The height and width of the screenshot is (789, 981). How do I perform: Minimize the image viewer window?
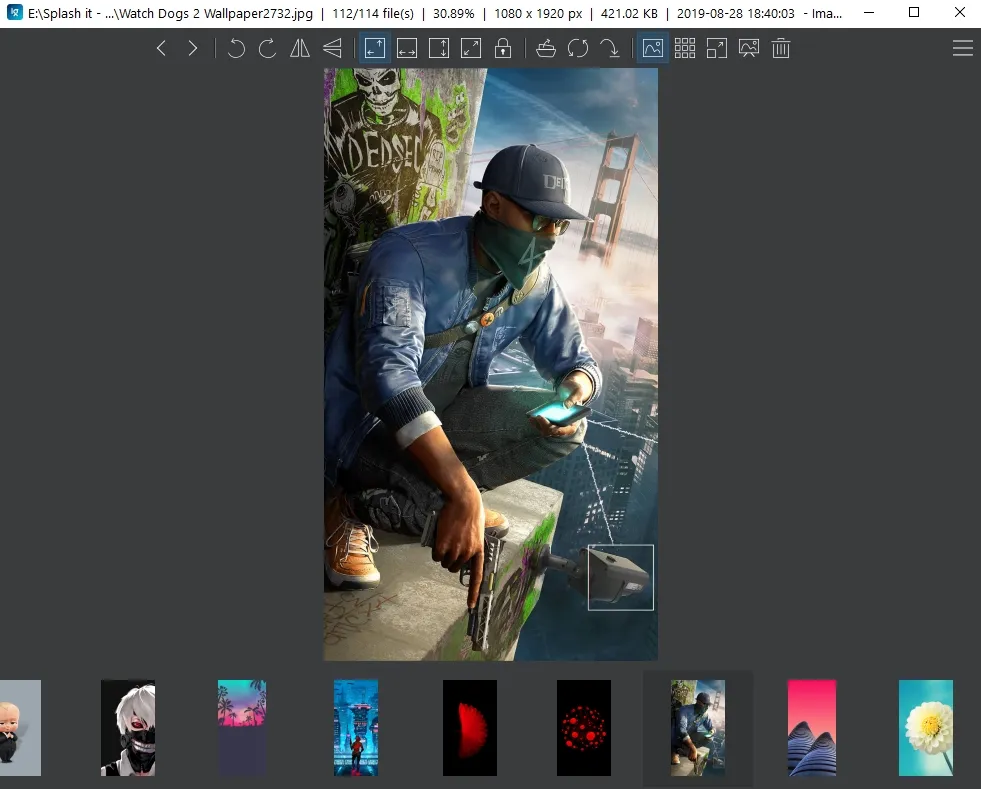[869, 13]
